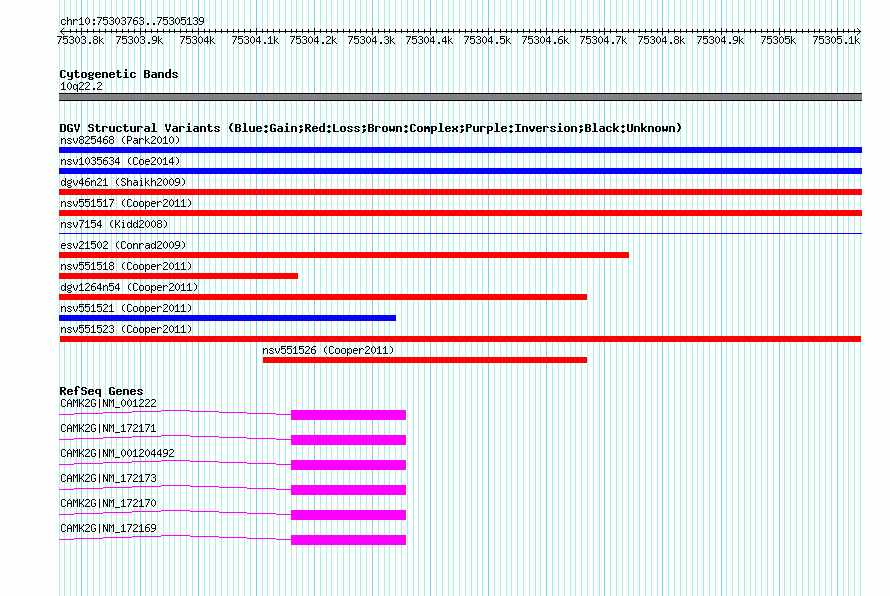Select the red dgv46n21 loss bar

click(x=460, y=192)
